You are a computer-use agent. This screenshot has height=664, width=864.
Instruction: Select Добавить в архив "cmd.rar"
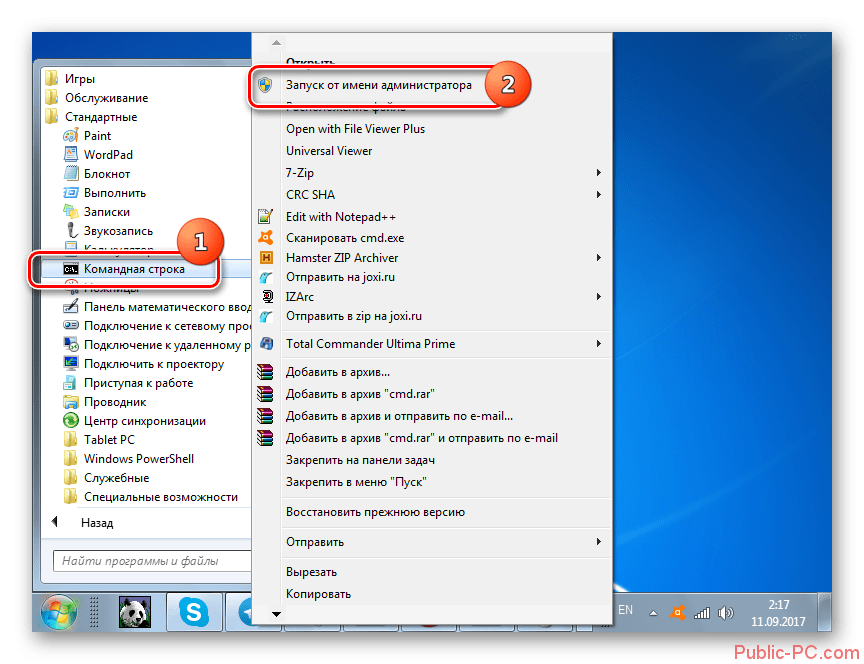tap(360, 394)
